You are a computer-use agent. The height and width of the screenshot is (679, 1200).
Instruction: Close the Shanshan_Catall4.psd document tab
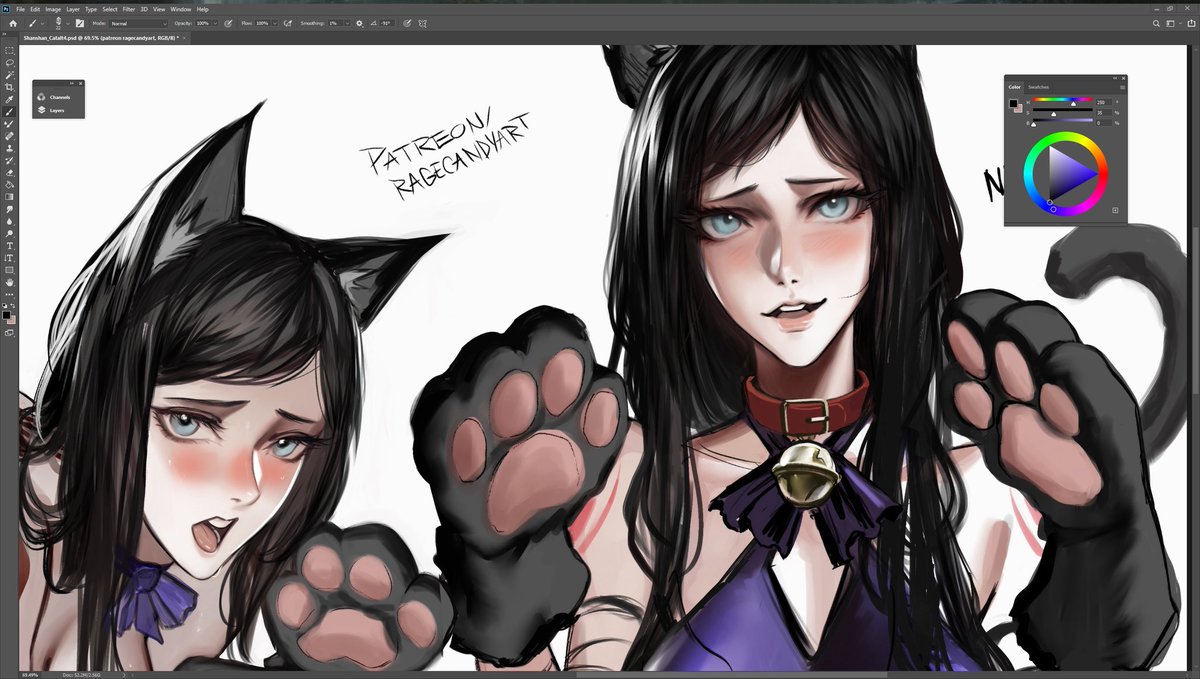click(184, 38)
